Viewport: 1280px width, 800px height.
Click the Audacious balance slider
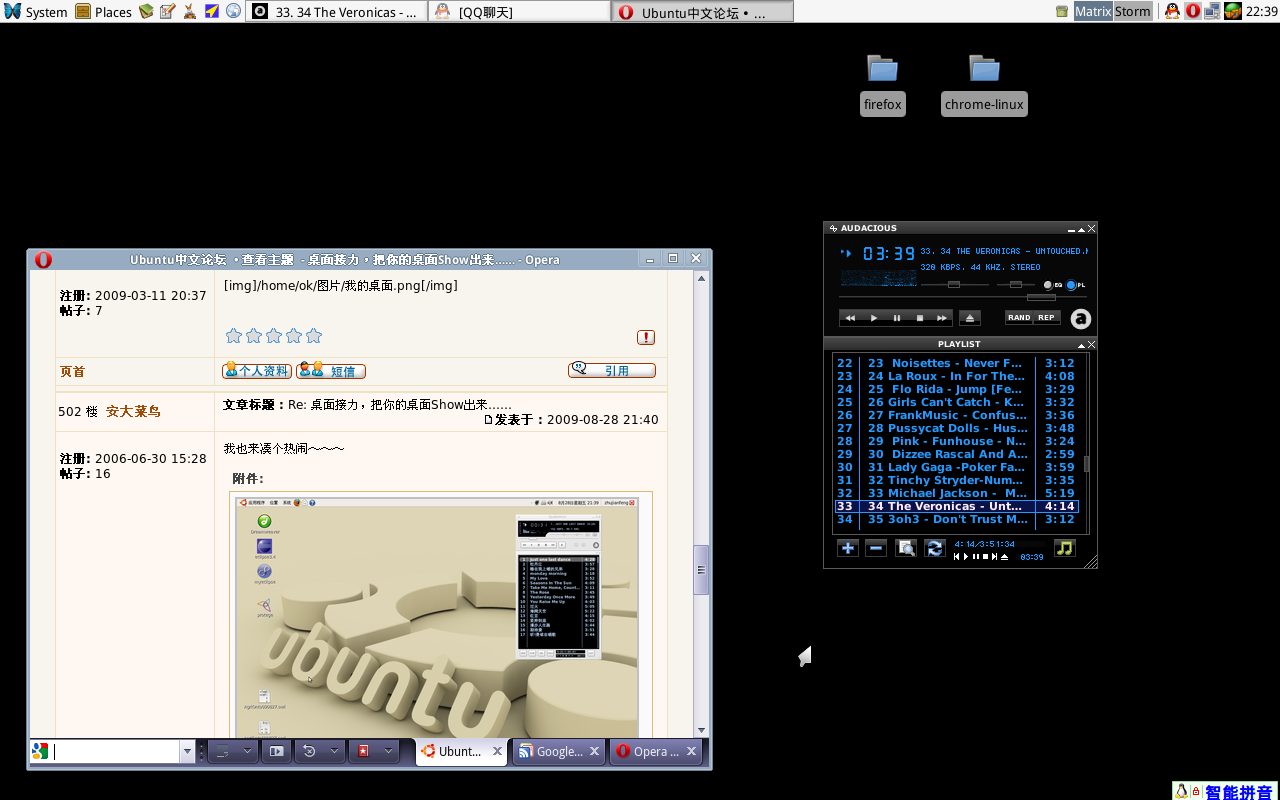click(x=1016, y=285)
